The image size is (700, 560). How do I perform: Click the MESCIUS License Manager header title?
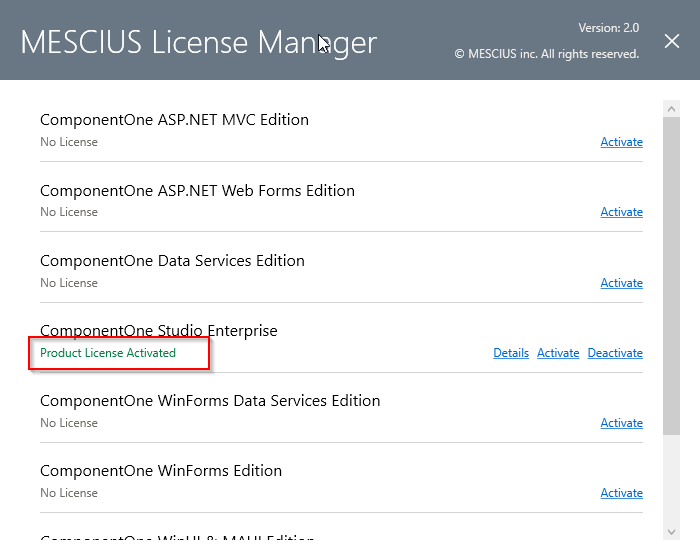(198, 42)
